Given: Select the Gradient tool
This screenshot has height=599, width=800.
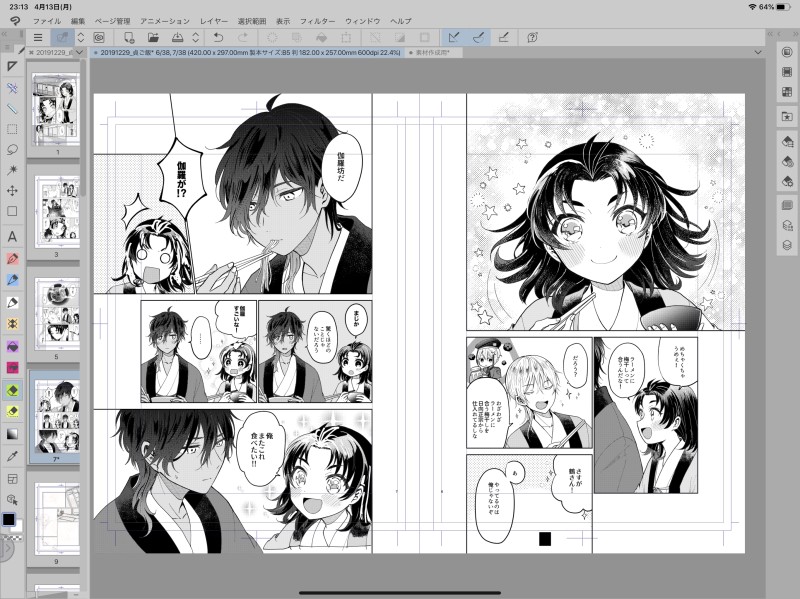Looking at the screenshot, I should pos(12,434).
